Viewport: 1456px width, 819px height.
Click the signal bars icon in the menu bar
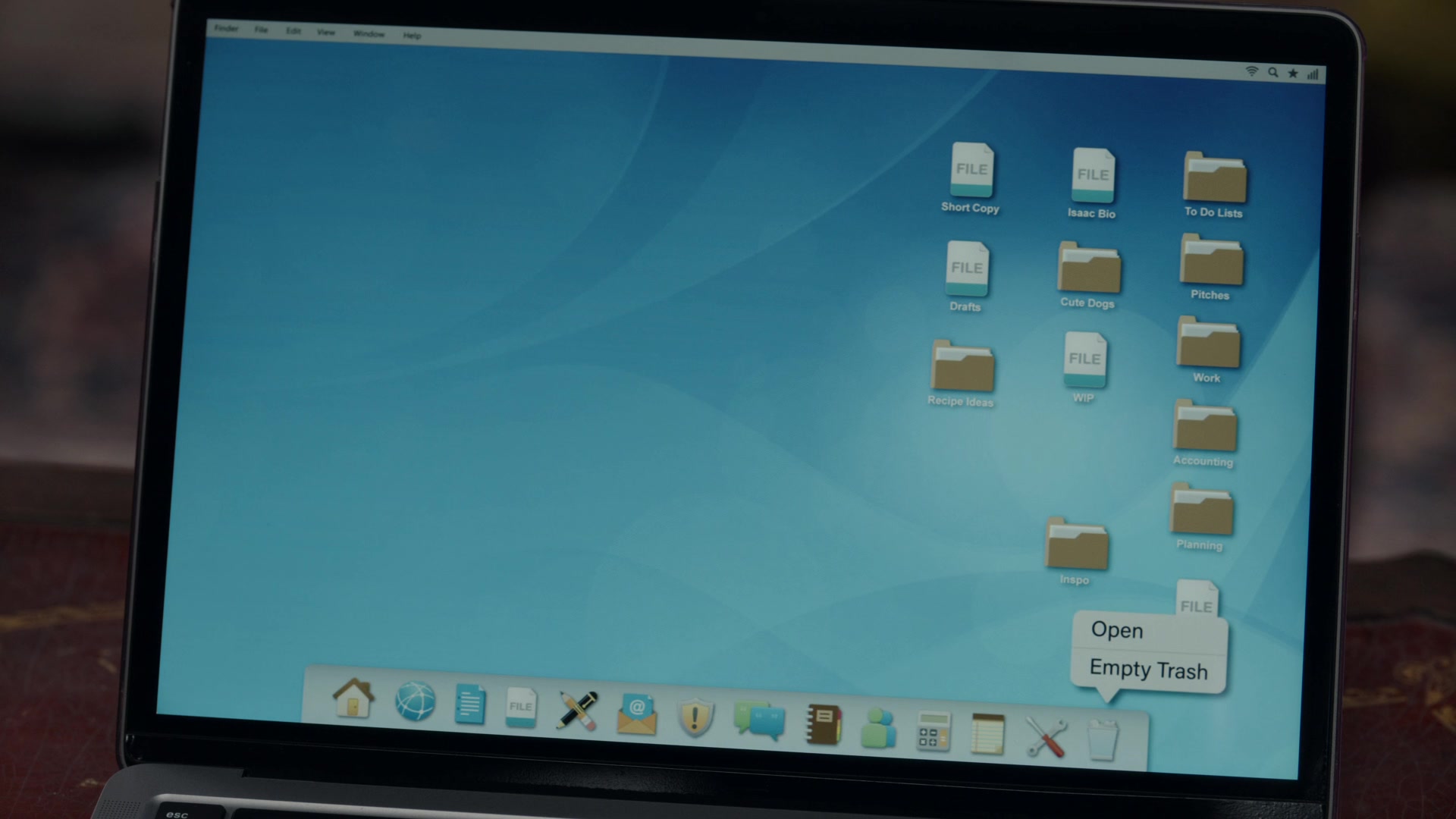tap(1313, 74)
